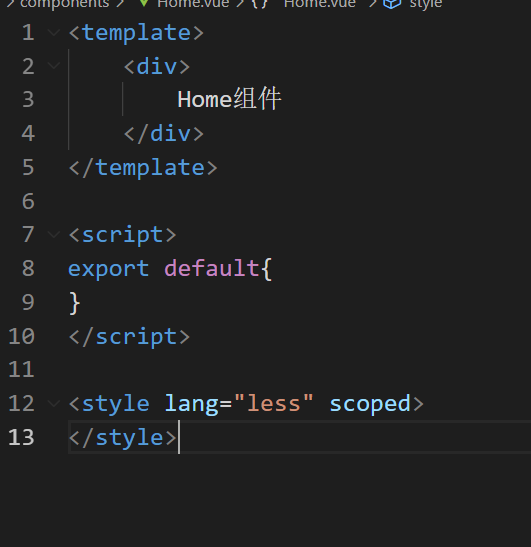Click the style cube icon in breadcrumb

point(392,3)
